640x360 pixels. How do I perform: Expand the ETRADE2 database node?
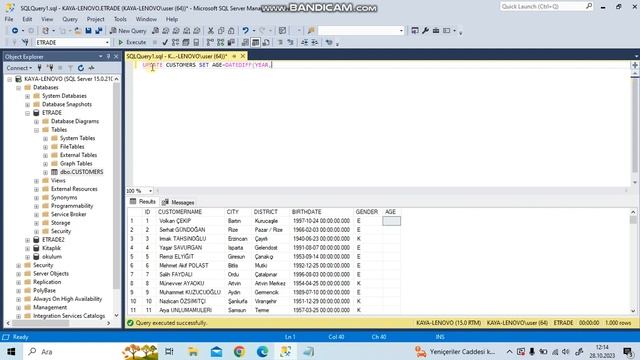[27, 240]
